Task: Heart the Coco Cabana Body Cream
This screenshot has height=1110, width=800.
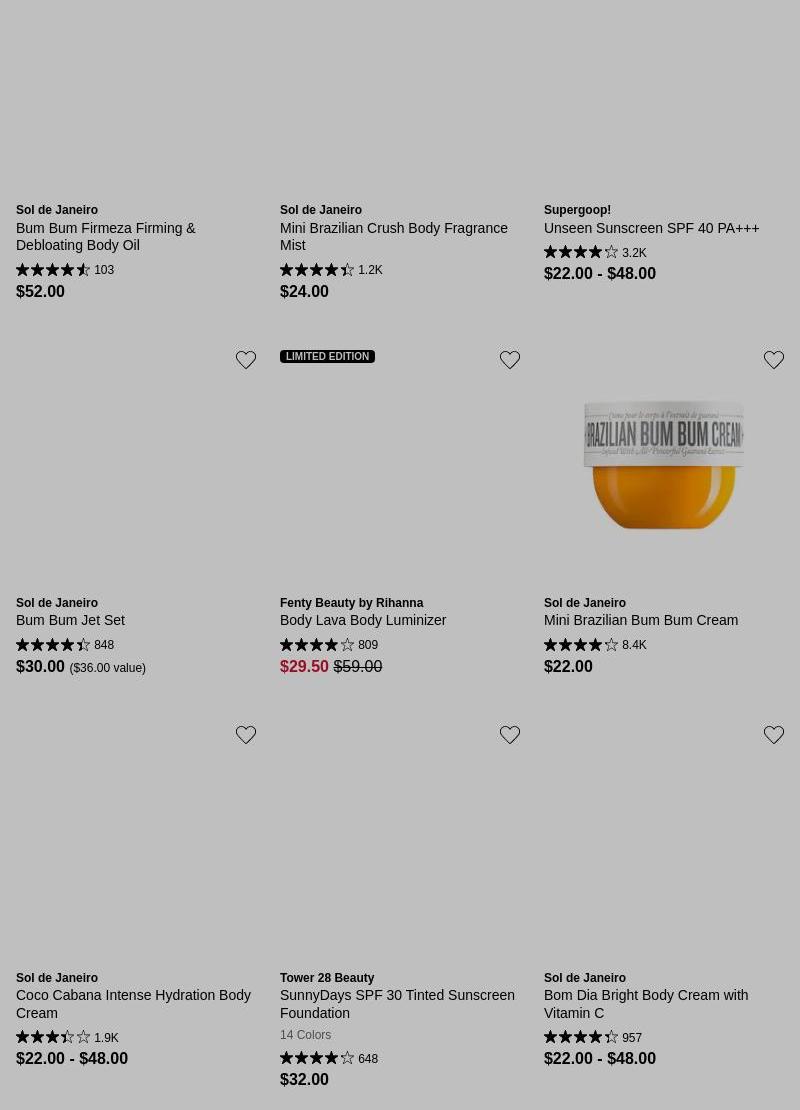Action: [246, 735]
